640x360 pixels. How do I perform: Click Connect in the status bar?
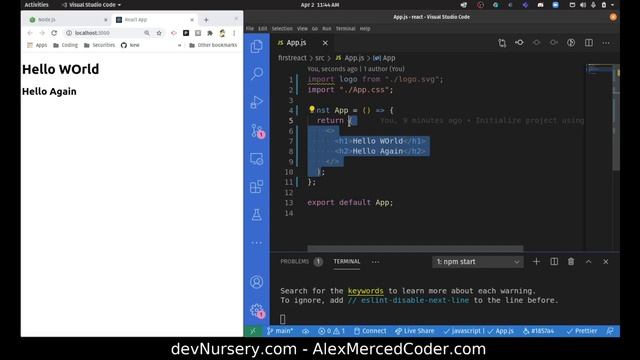(370, 331)
